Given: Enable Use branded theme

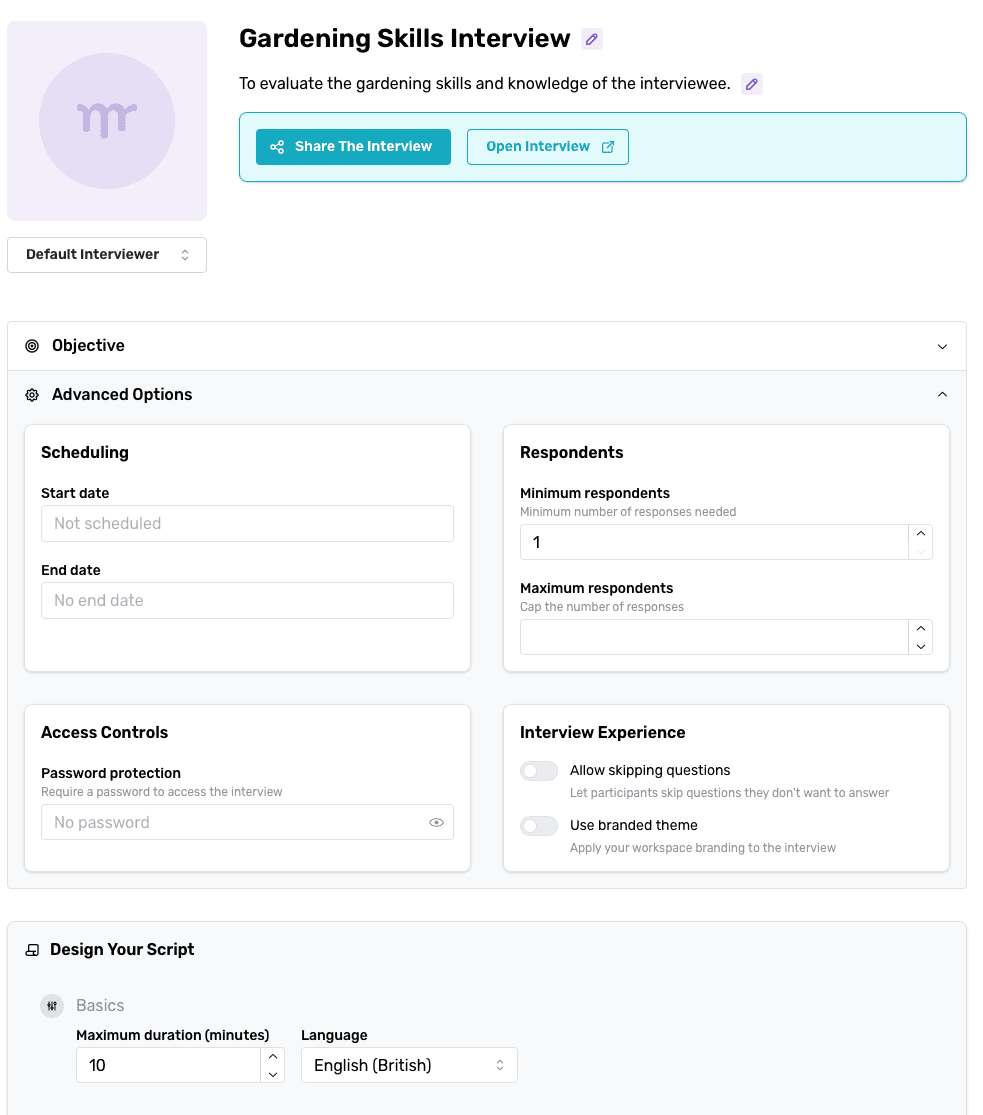Looking at the screenshot, I should coord(539,825).
